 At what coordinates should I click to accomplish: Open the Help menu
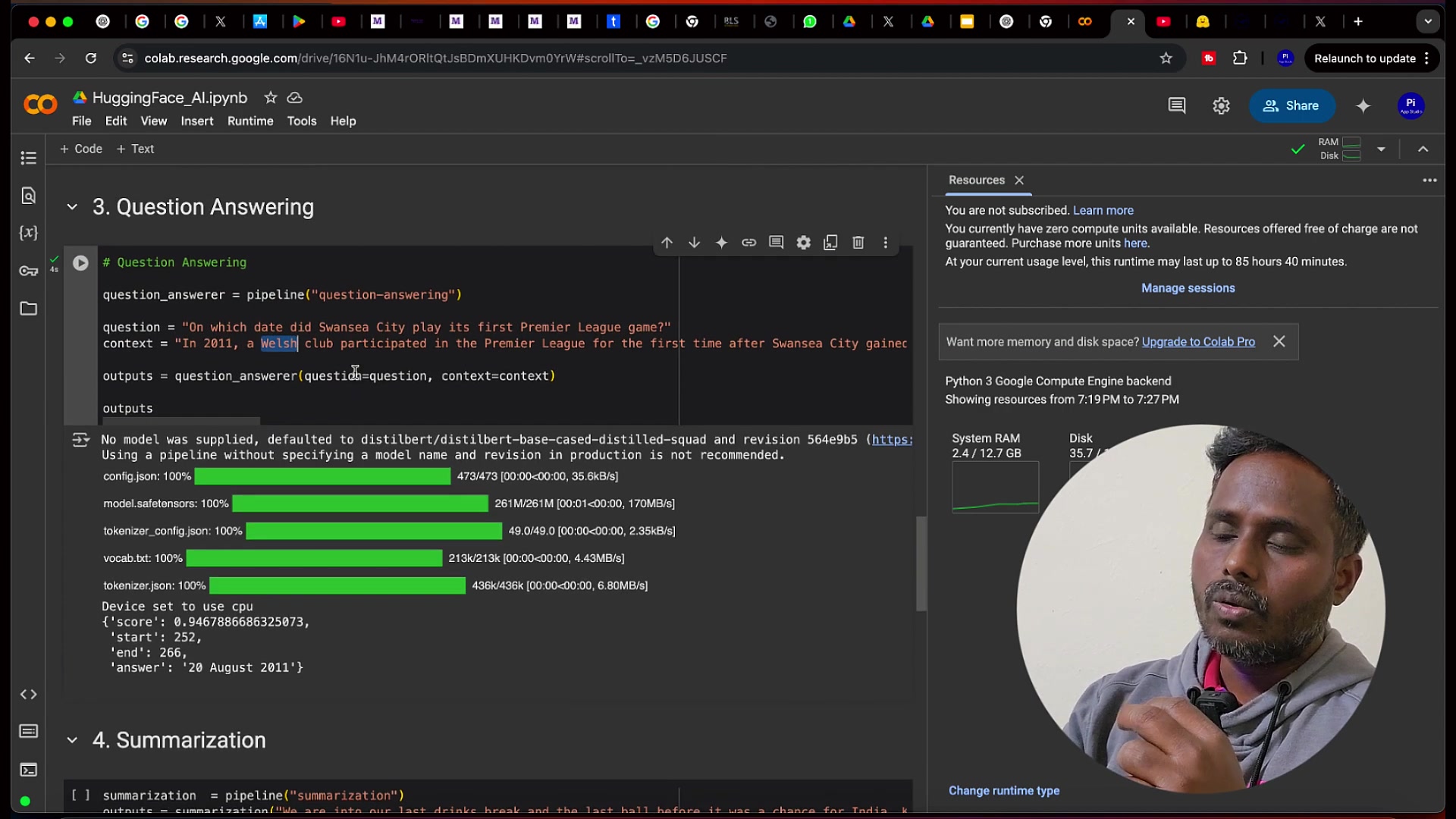343,121
